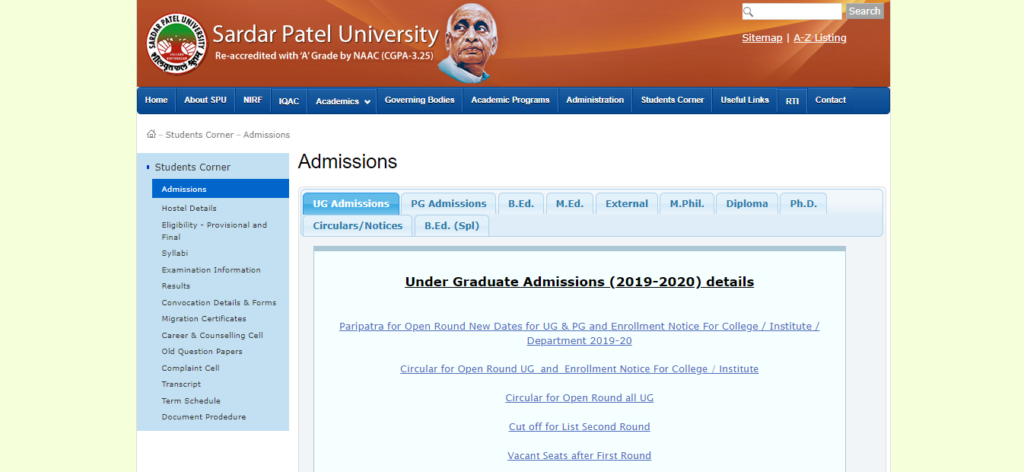Open Old Question Papers in sidebar
The height and width of the screenshot is (472, 1024).
click(x=202, y=351)
